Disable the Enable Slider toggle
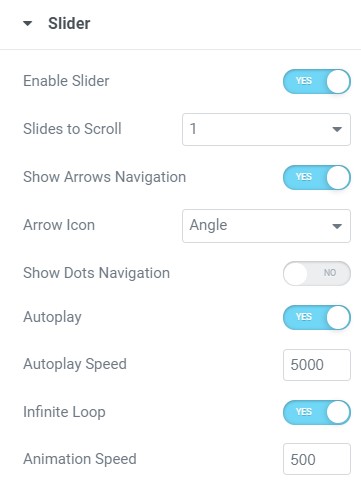 pos(317,81)
